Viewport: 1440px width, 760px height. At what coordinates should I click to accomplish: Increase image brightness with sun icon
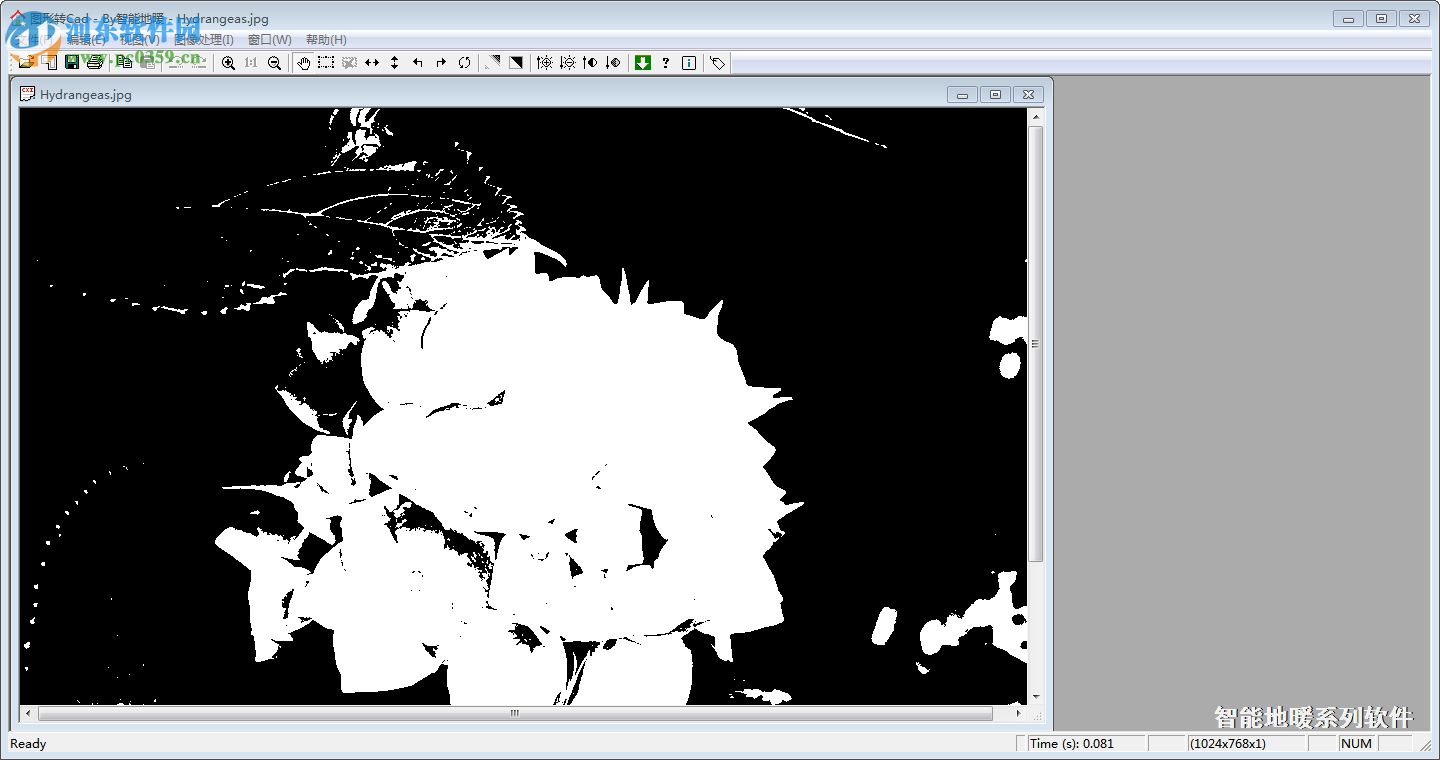click(x=545, y=63)
